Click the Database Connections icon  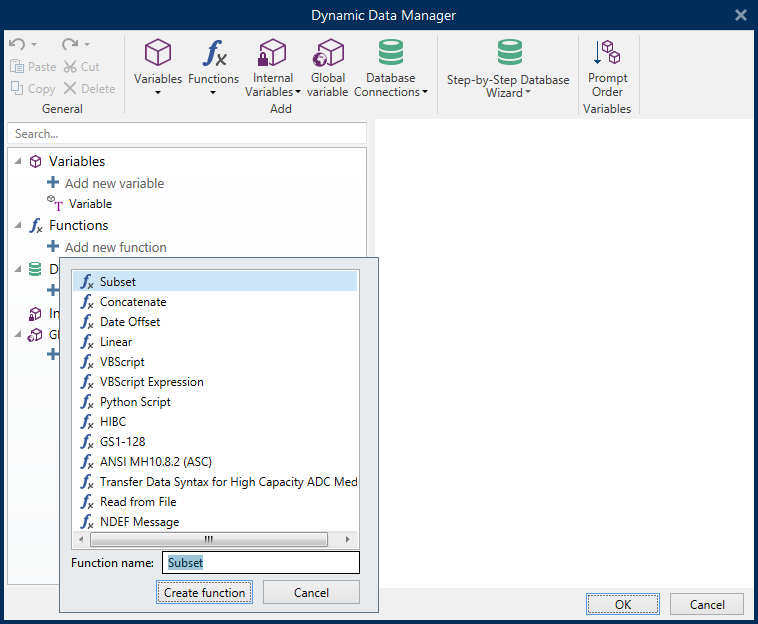click(x=391, y=54)
